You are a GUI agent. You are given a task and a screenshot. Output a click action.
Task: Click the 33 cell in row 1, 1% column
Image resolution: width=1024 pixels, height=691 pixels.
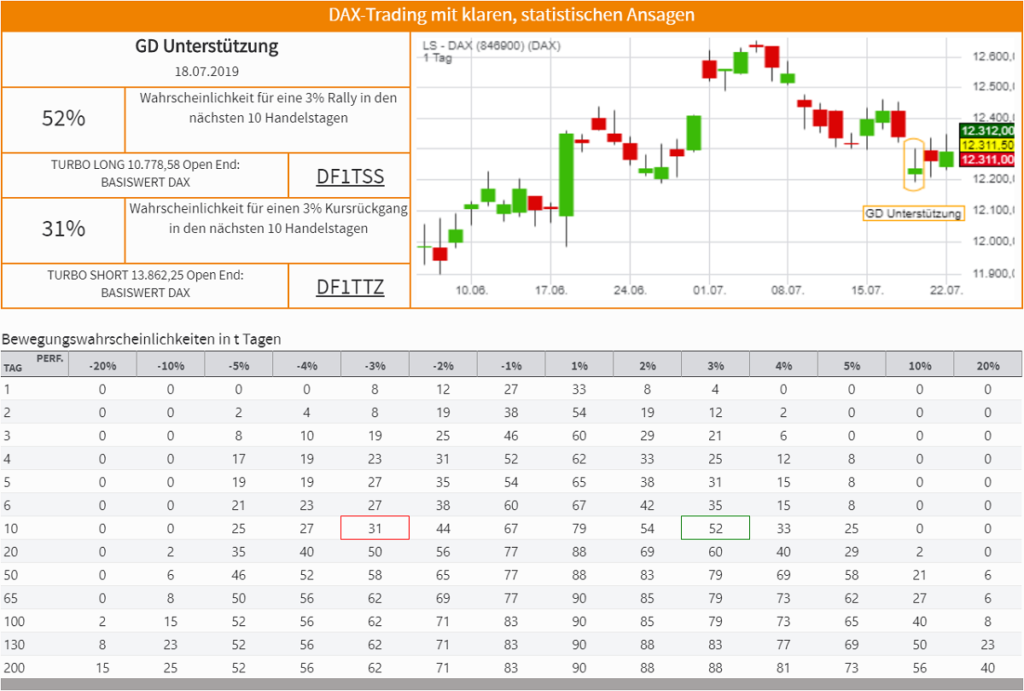(579, 389)
